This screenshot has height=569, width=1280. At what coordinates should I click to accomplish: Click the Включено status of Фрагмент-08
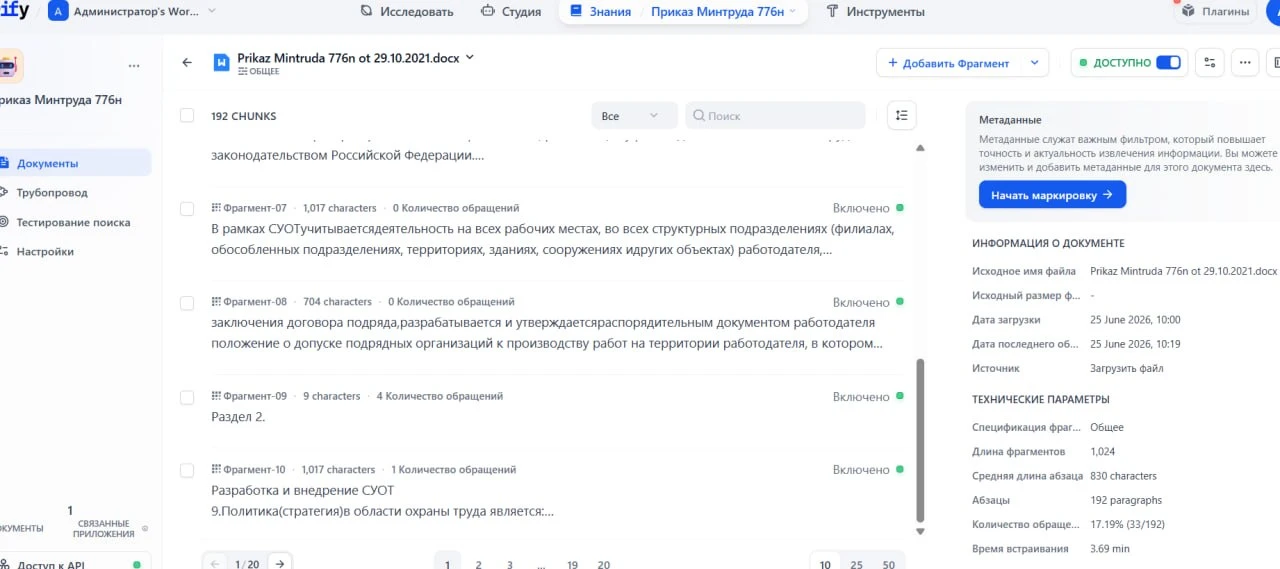coord(868,302)
